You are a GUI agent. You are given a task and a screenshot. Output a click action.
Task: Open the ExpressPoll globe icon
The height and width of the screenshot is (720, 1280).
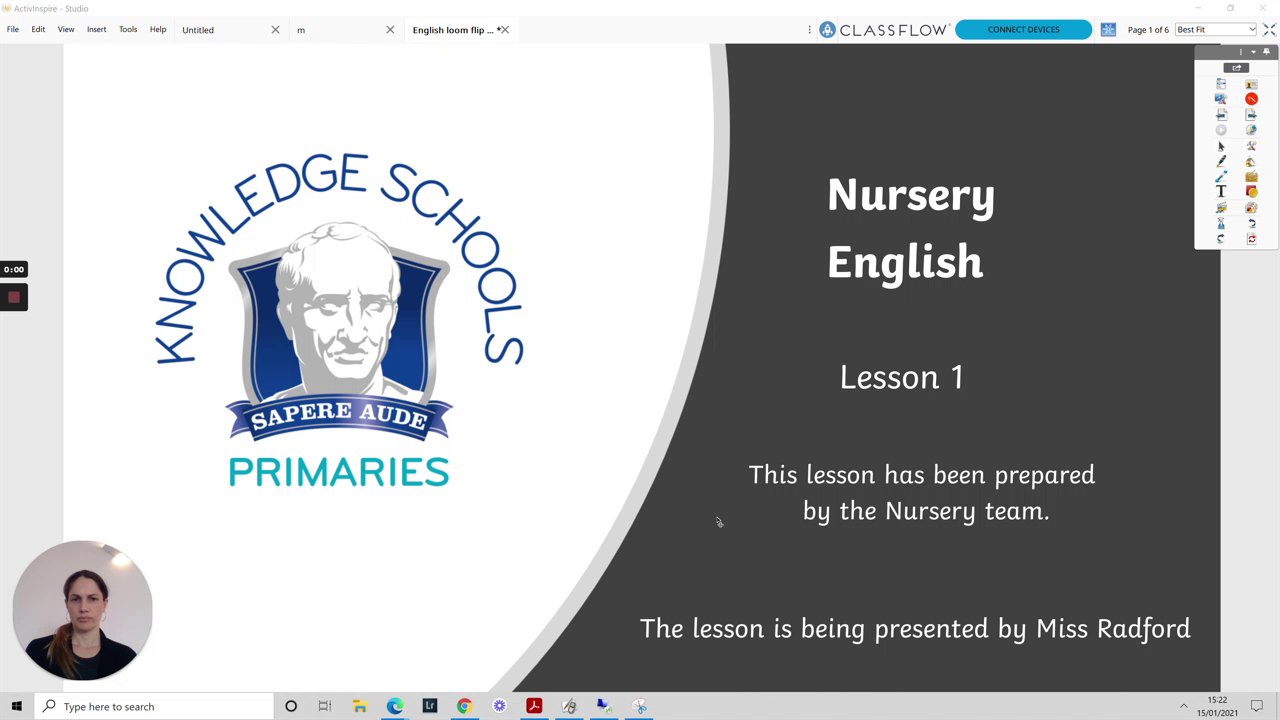[1251, 130]
